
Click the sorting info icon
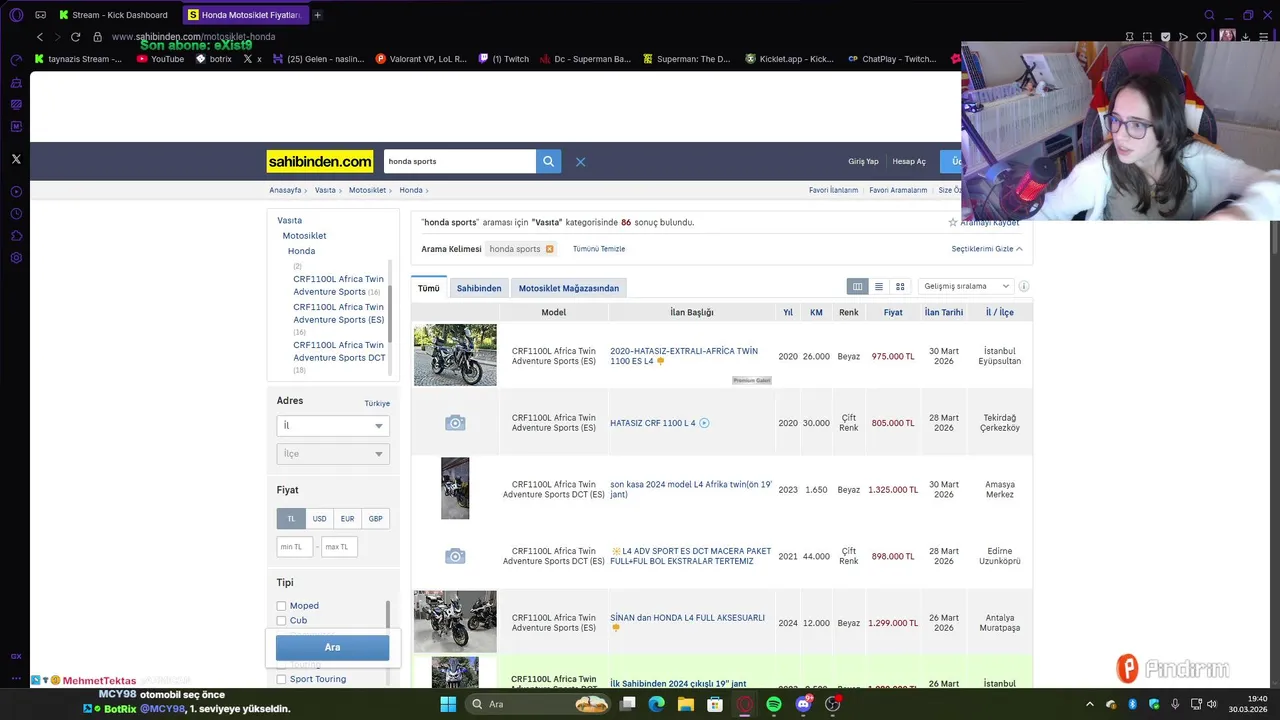(x=1023, y=287)
